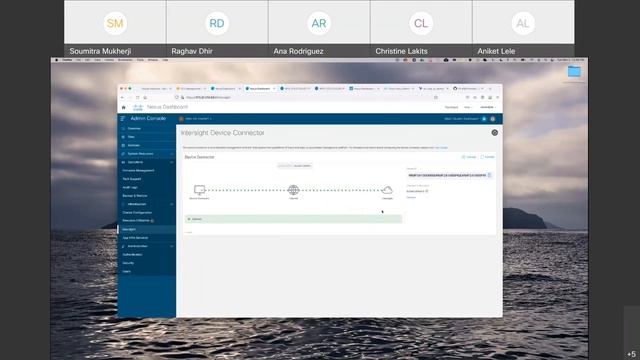Image resolution: width=640 pixels, height=360 pixels.
Task: Select Christine Lakits participant tile
Action: [421, 28]
